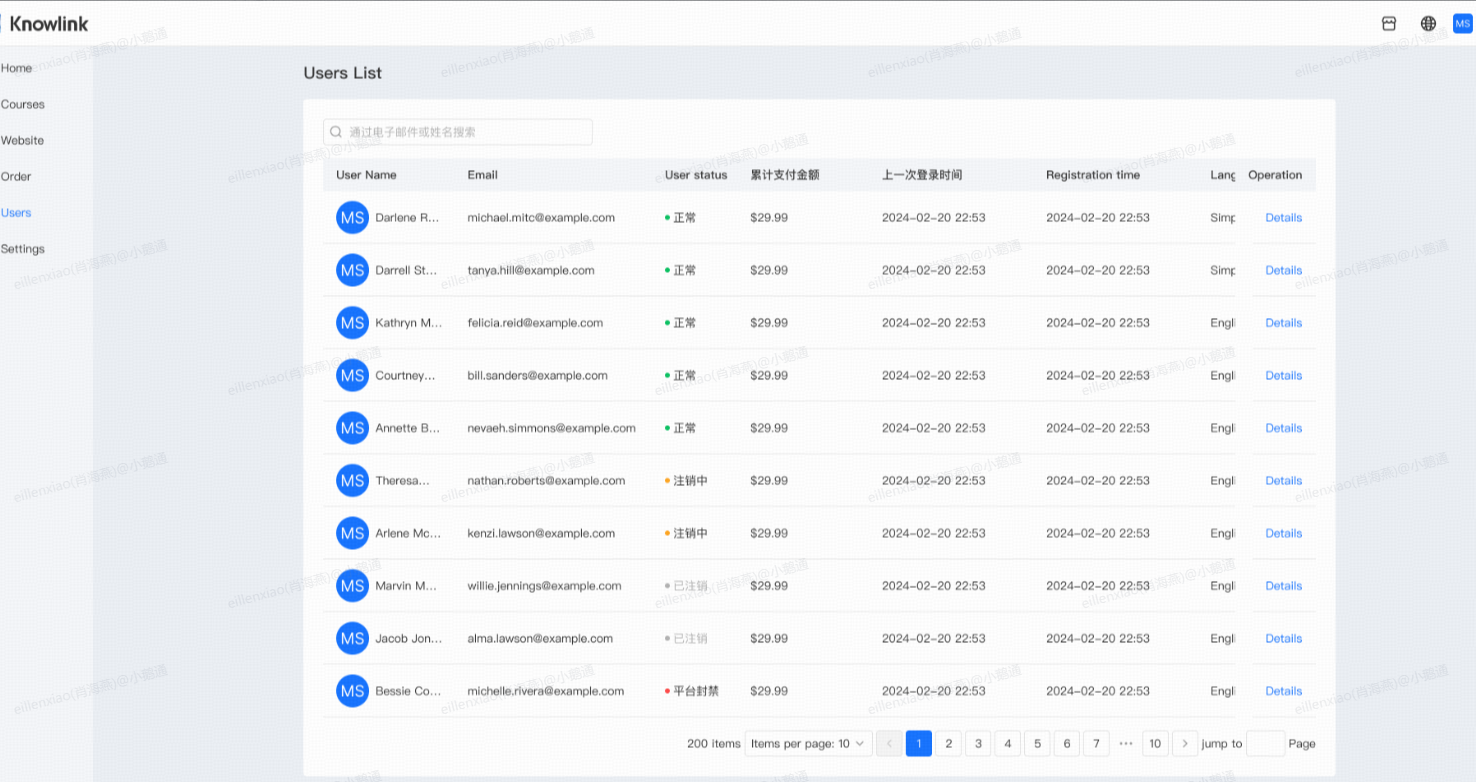Open Details for tanya.hill@example.com
Screen dimensions: 1476x782
pos(1283,270)
